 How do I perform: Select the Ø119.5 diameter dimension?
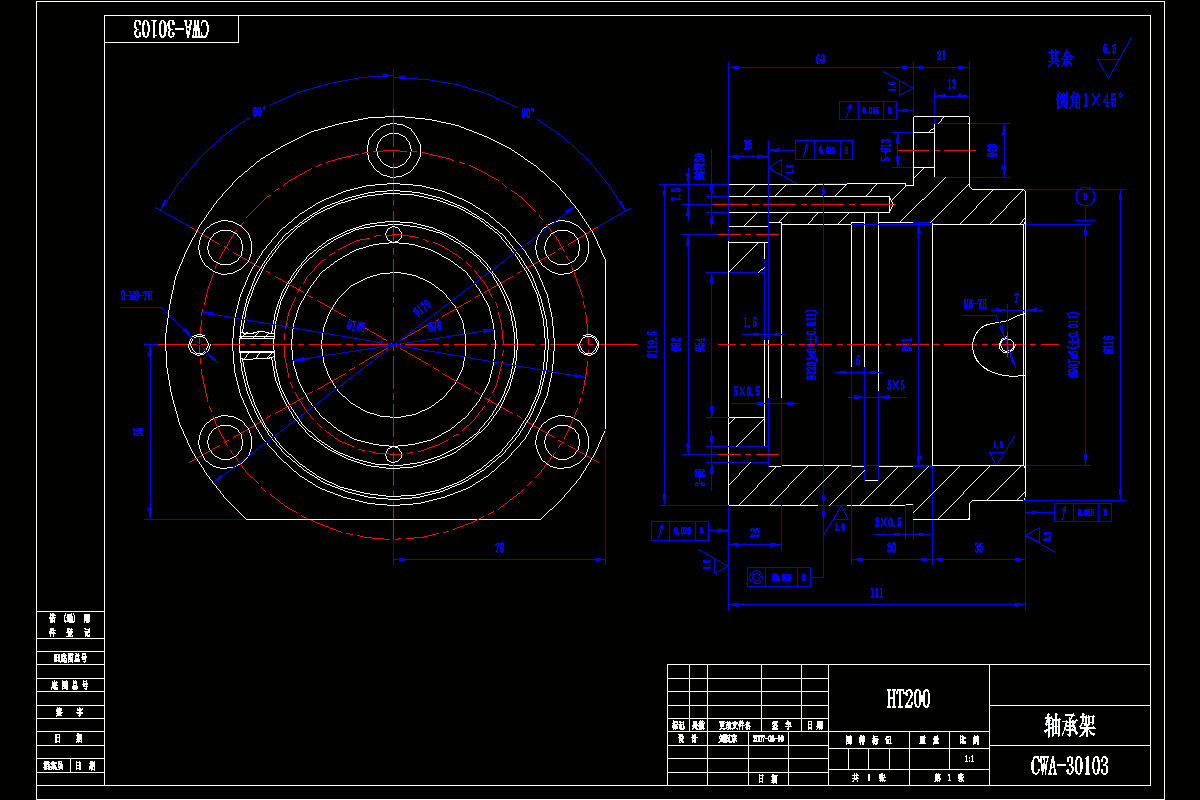(x=652, y=343)
